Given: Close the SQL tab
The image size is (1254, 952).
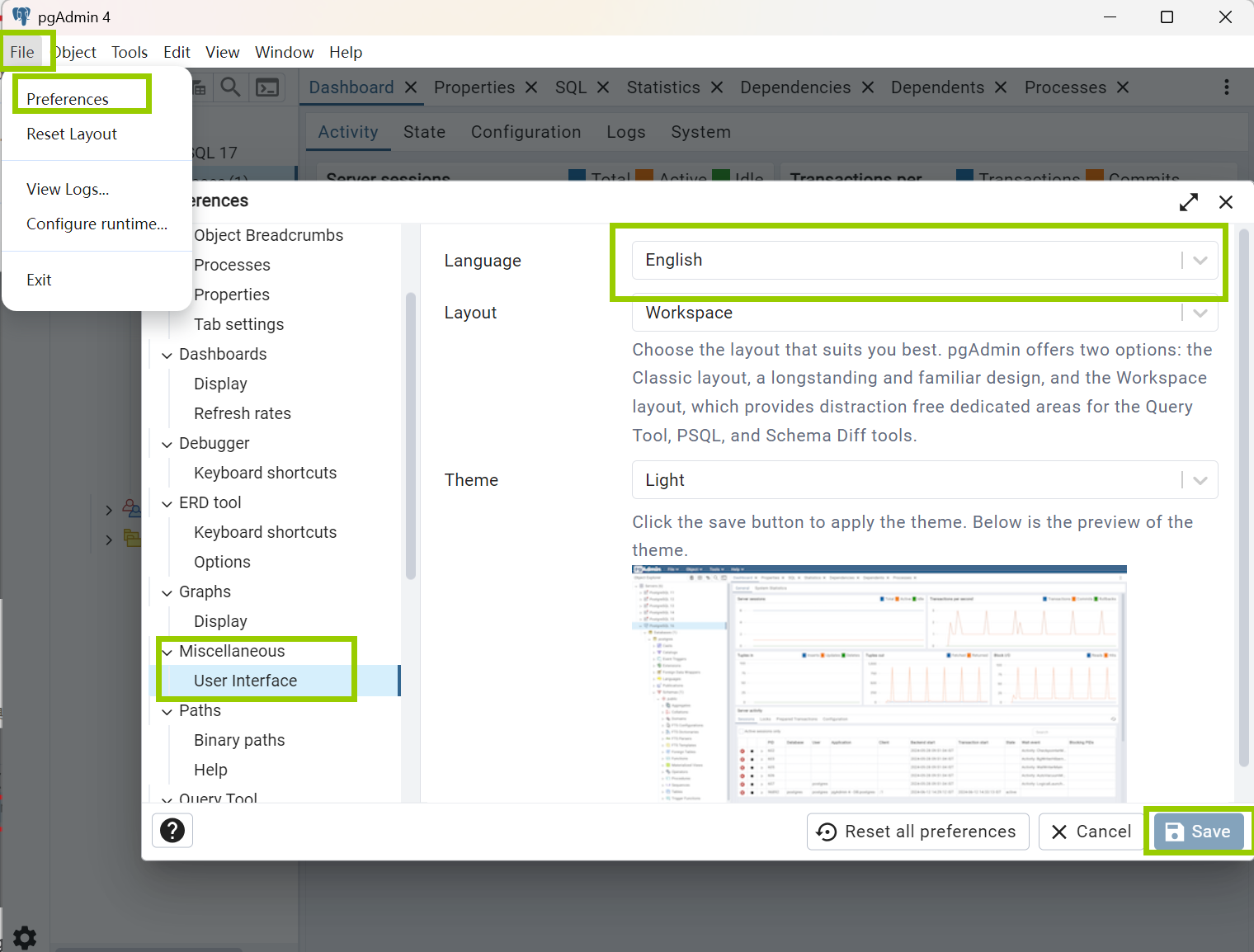Looking at the screenshot, I should (x=603, y=87).
